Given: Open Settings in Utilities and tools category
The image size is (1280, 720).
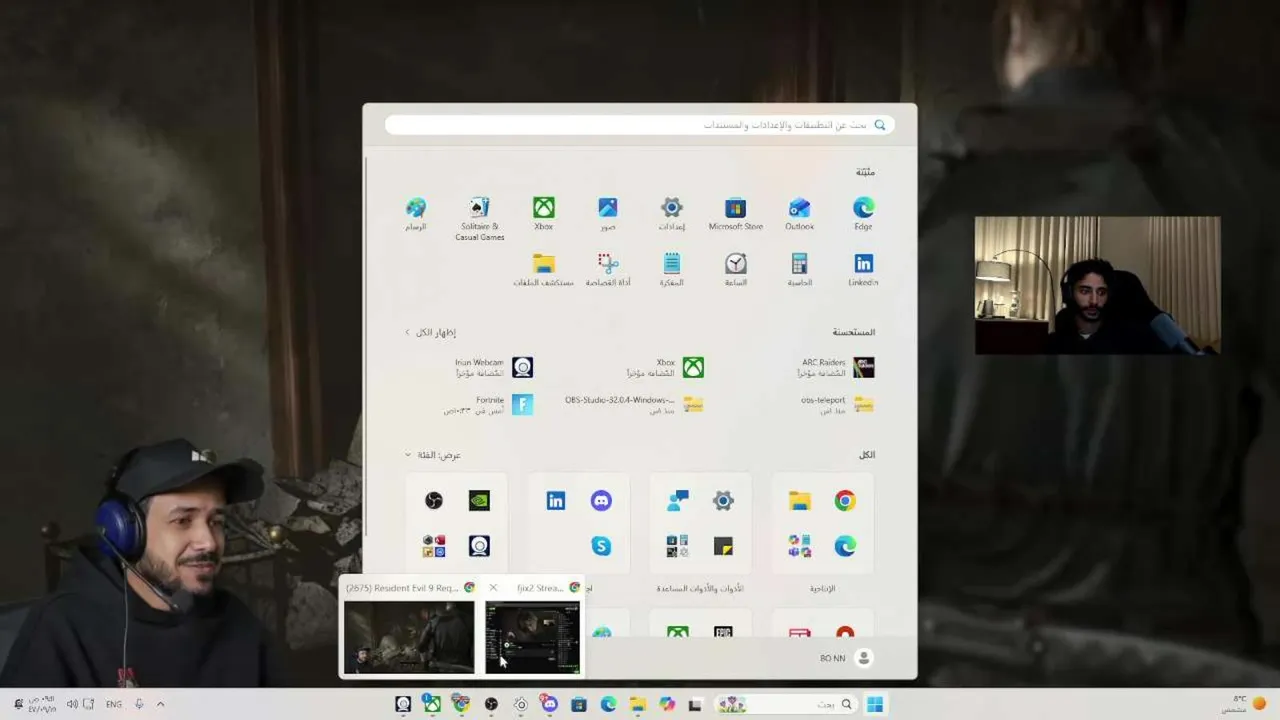Looking at the screenshot, I should click(723, 501).
